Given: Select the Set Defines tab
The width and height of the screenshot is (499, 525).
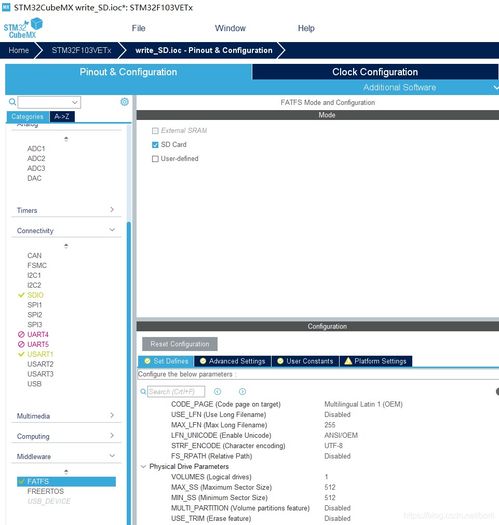Looking at the screenshot, I should tap(166, 361).
